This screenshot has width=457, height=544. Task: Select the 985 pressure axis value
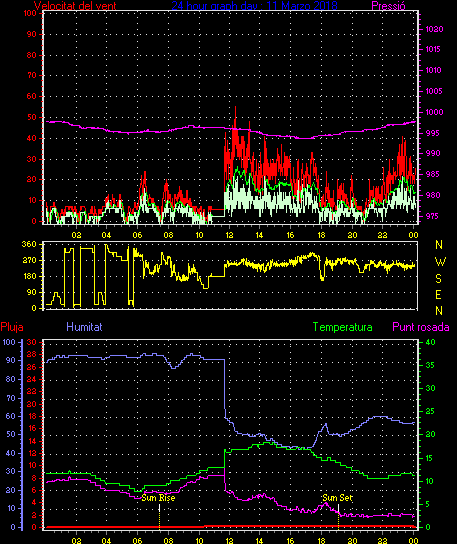tap(432, 174)
